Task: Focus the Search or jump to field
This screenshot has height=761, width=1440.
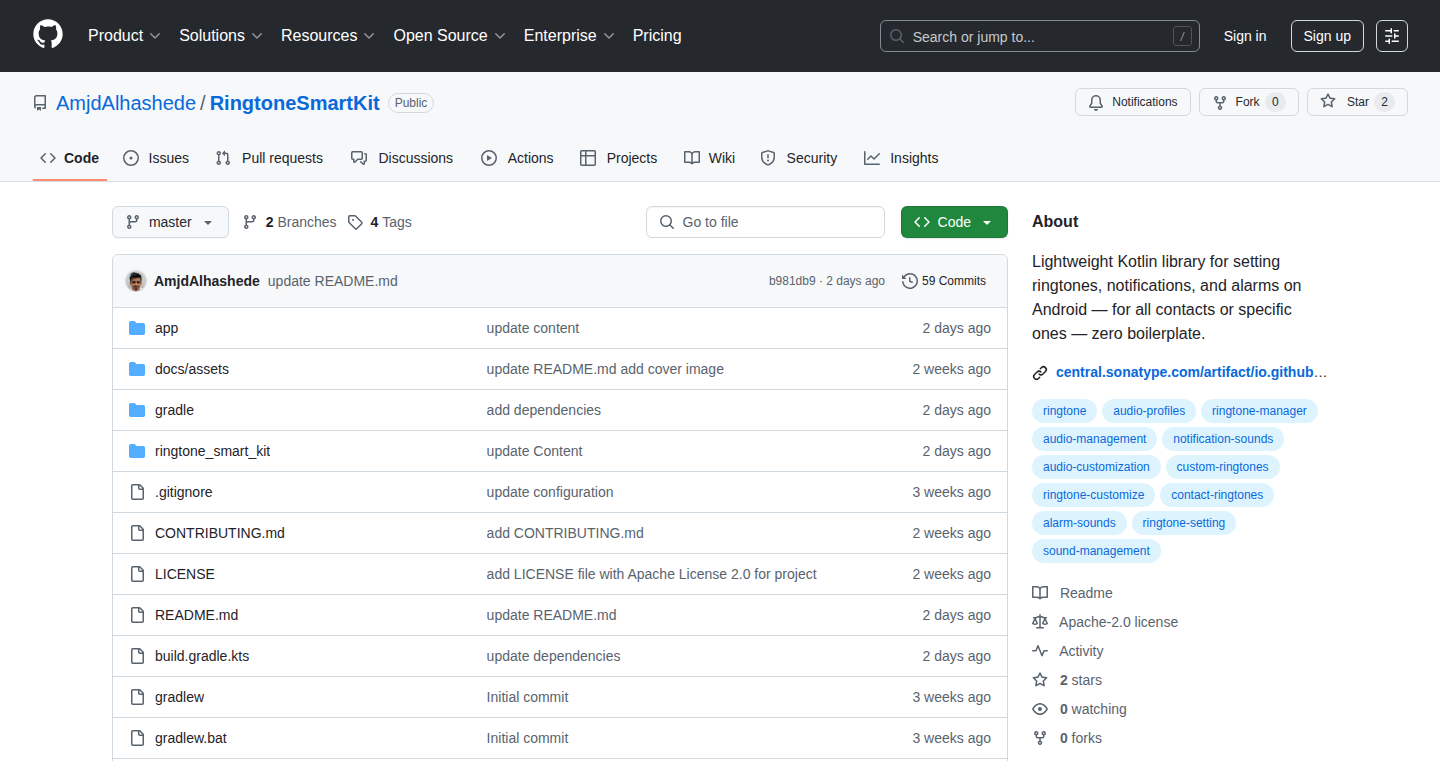Action: 1040,36
